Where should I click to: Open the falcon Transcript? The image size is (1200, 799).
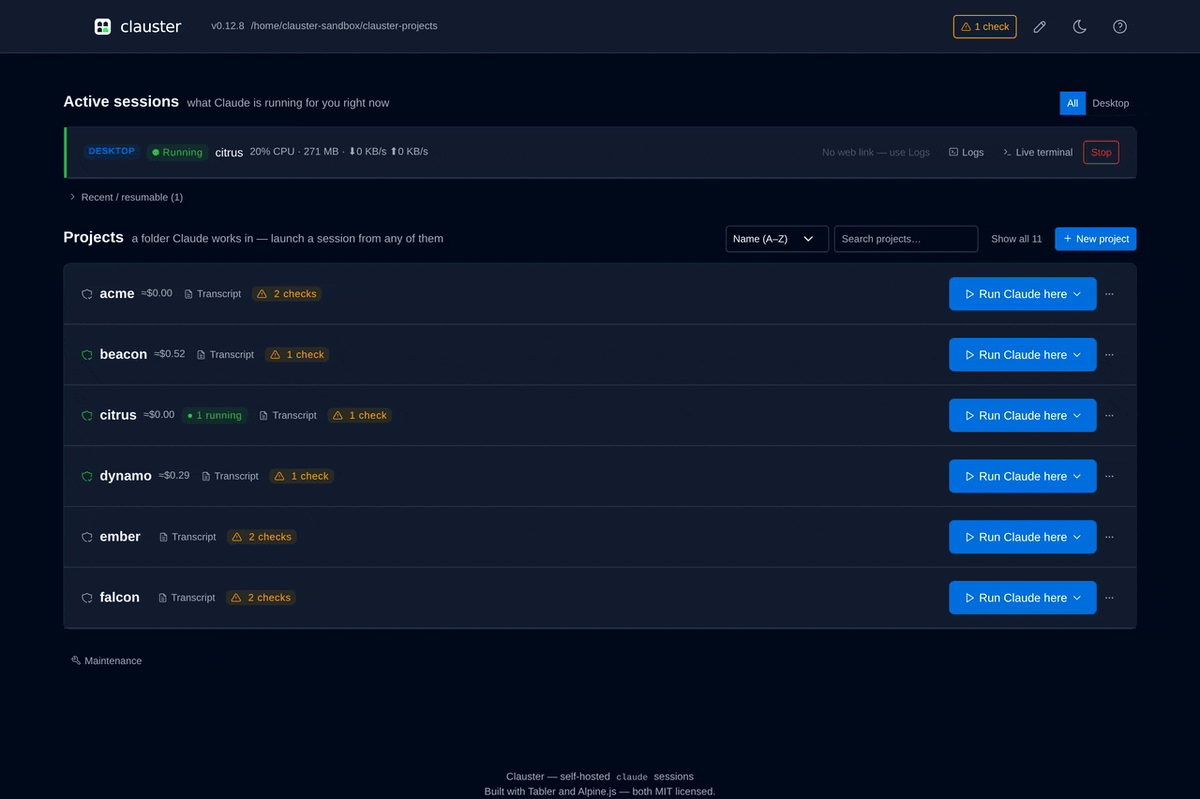pyautogui.click(x=187, y=598)
